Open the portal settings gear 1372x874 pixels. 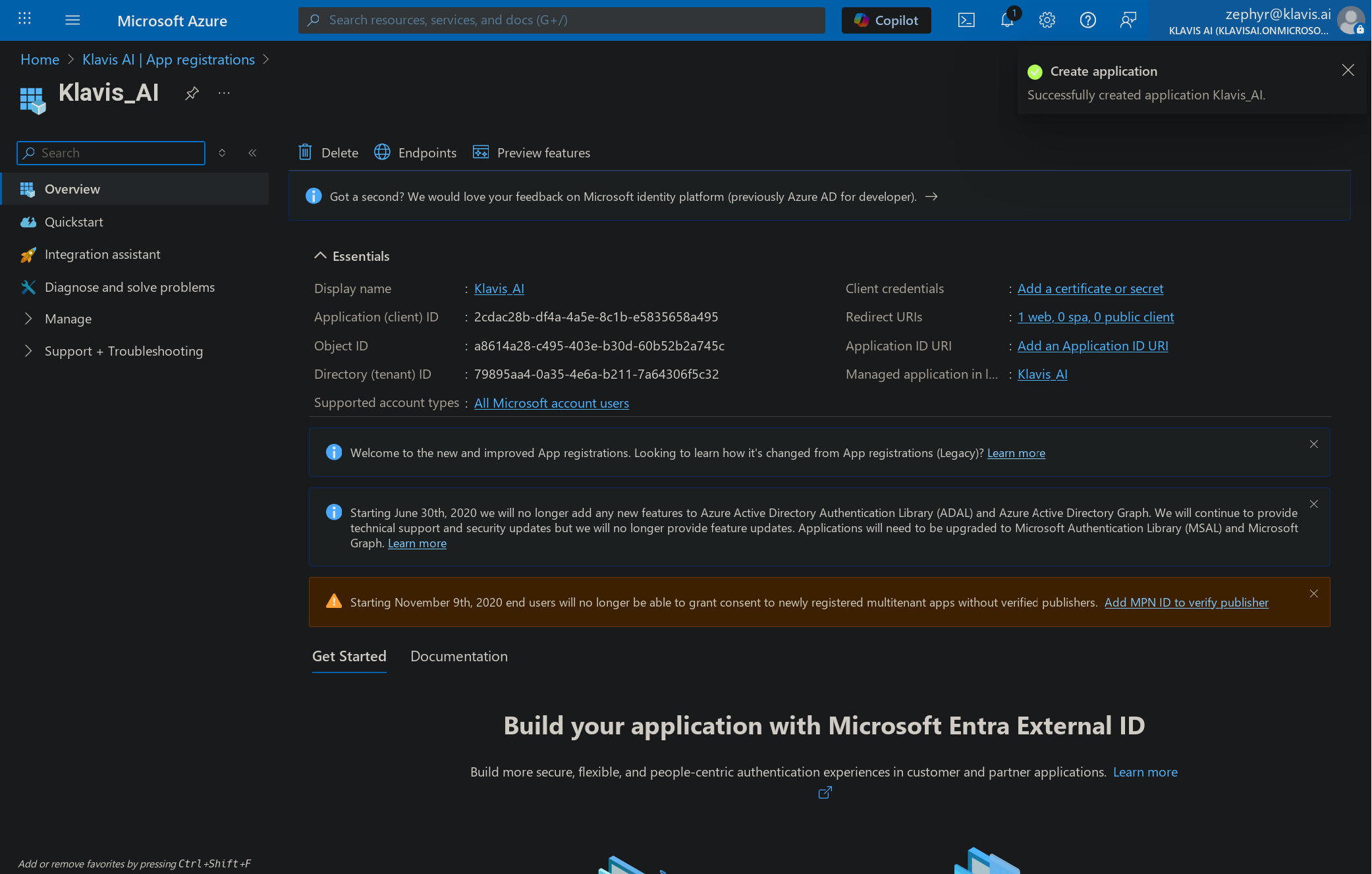(1047, 20)
